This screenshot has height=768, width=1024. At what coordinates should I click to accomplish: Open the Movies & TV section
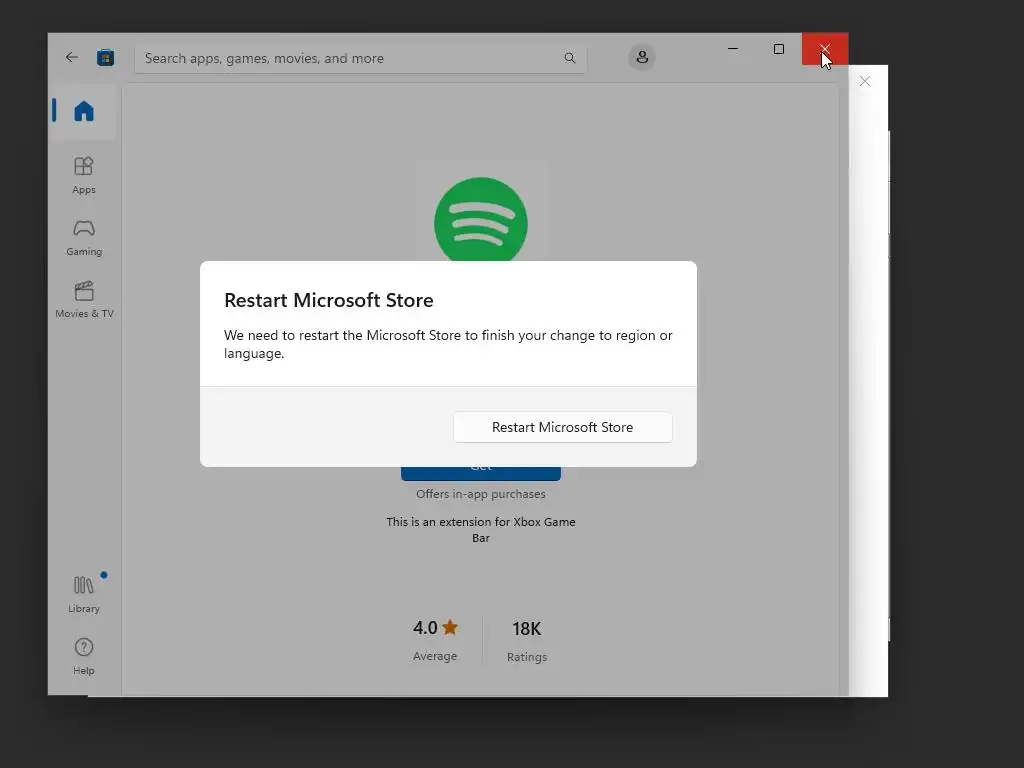click(x=84, y=300)
